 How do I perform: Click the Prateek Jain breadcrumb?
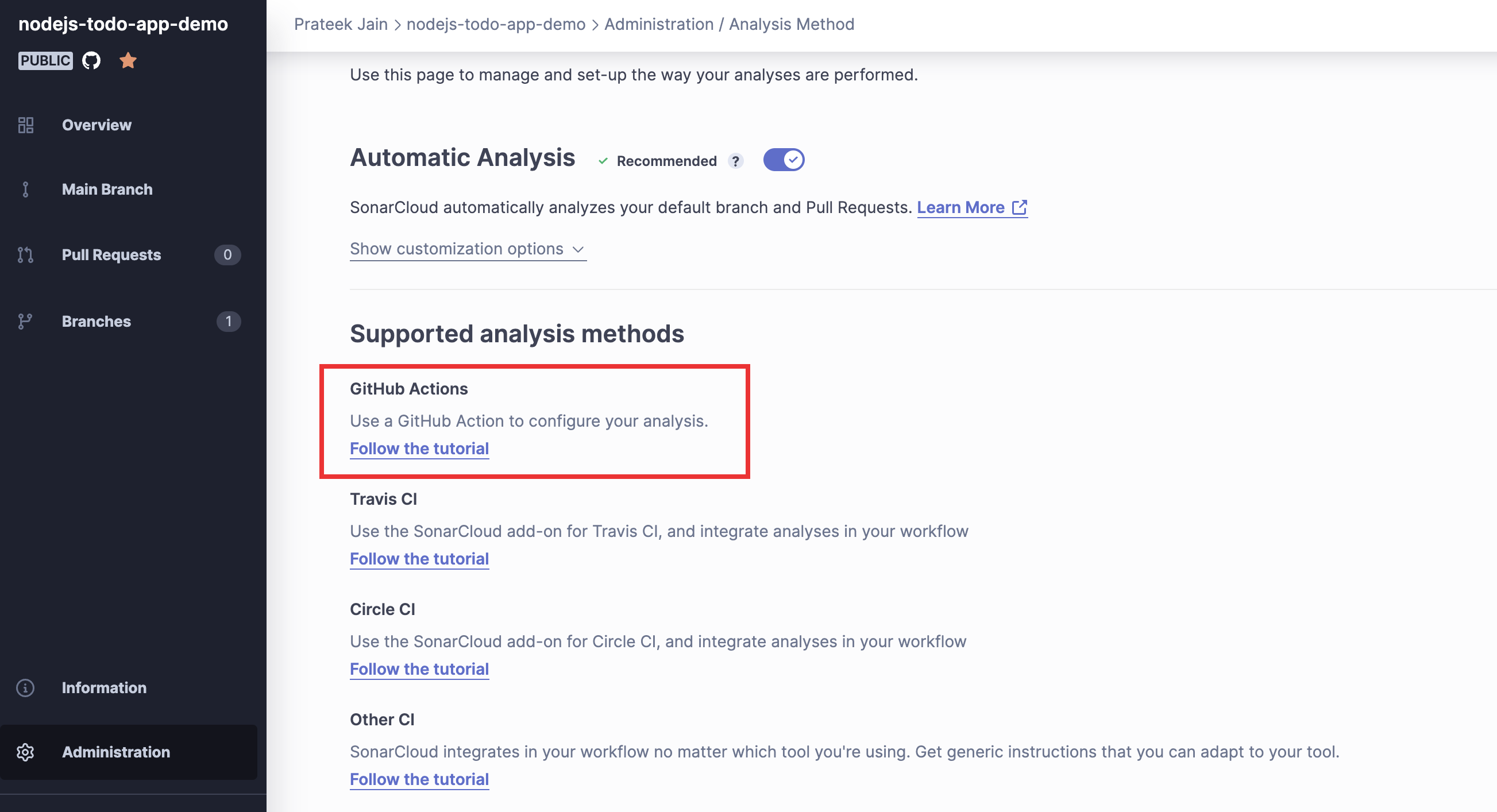coord(341,24)
